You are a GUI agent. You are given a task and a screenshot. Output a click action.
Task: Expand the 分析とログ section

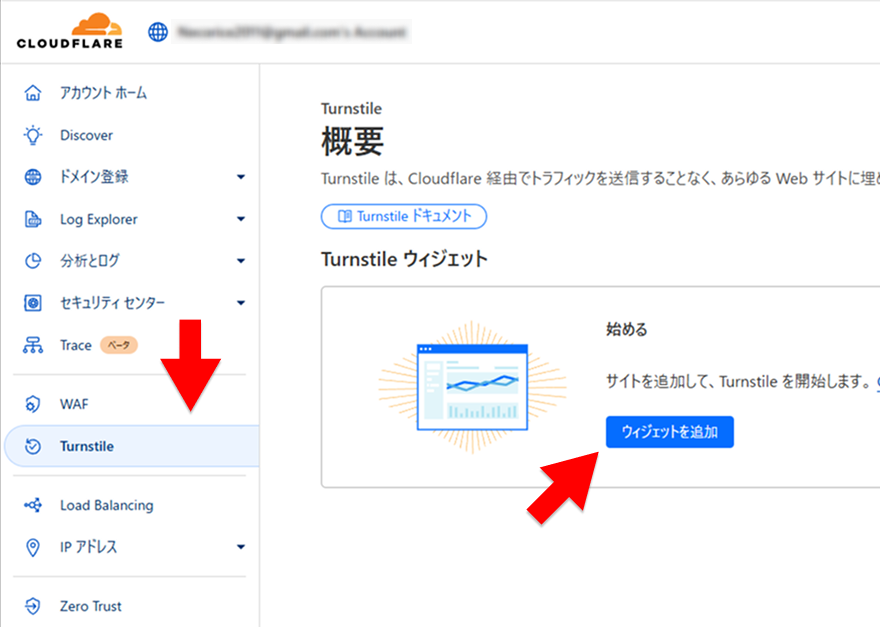[240, 260]
